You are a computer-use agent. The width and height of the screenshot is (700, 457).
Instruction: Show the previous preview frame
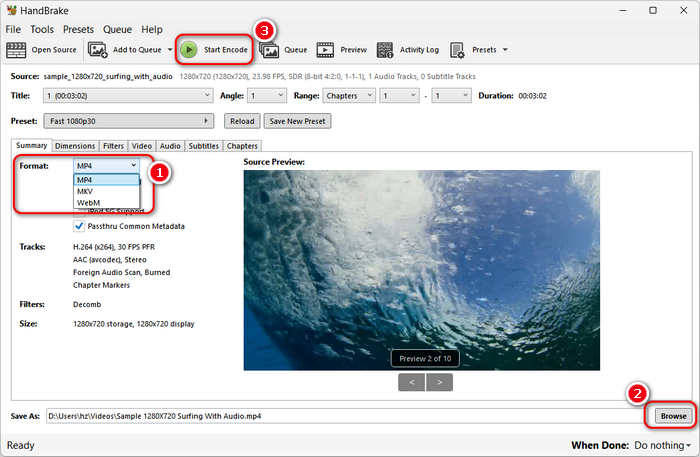(x=412, y=382)
